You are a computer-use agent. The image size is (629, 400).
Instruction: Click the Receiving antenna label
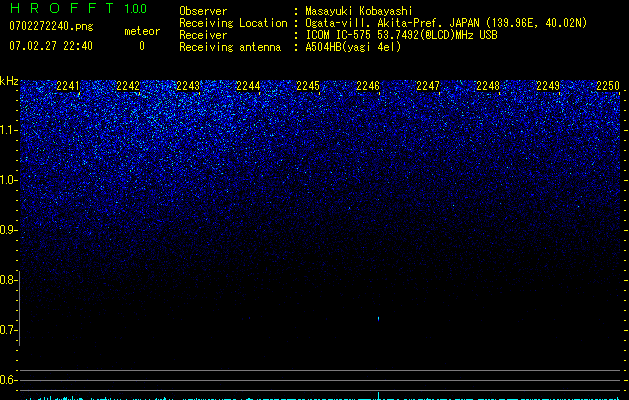[230, 47]
